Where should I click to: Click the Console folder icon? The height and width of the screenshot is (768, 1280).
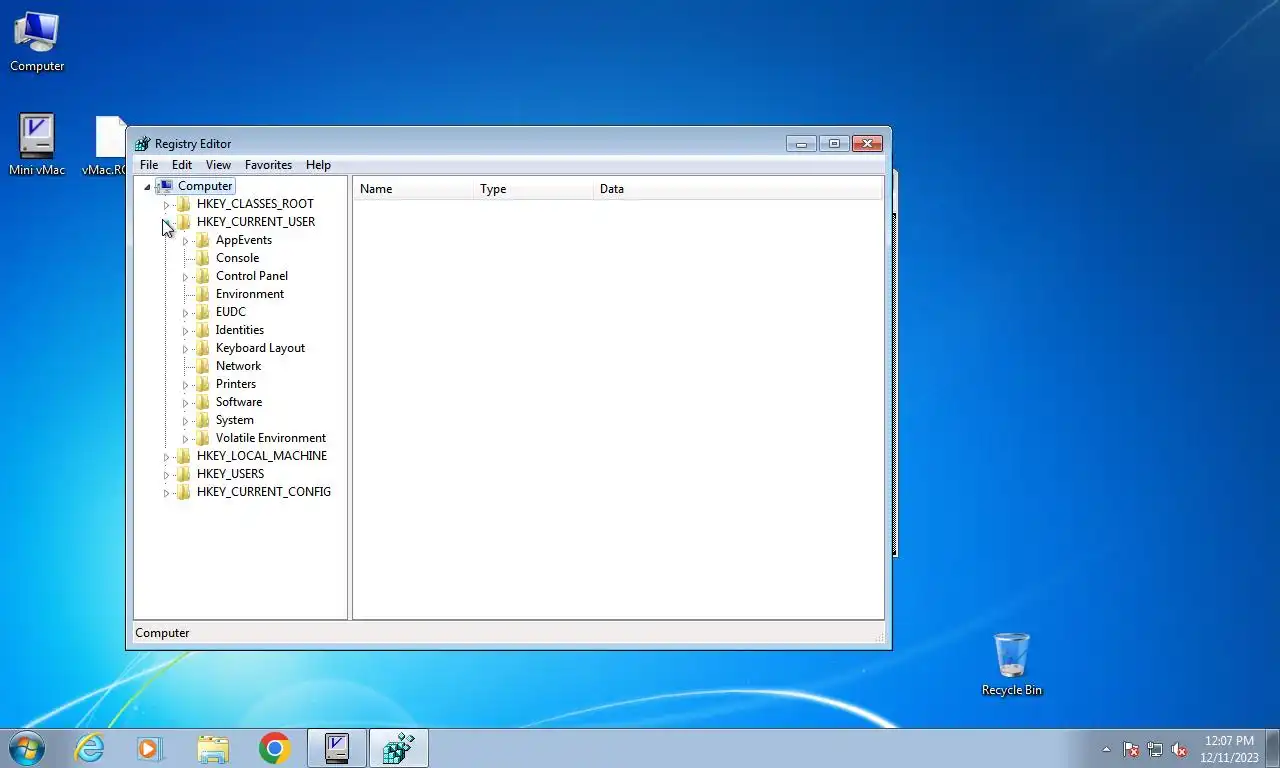pyautogui.click(x=203, y=258)
